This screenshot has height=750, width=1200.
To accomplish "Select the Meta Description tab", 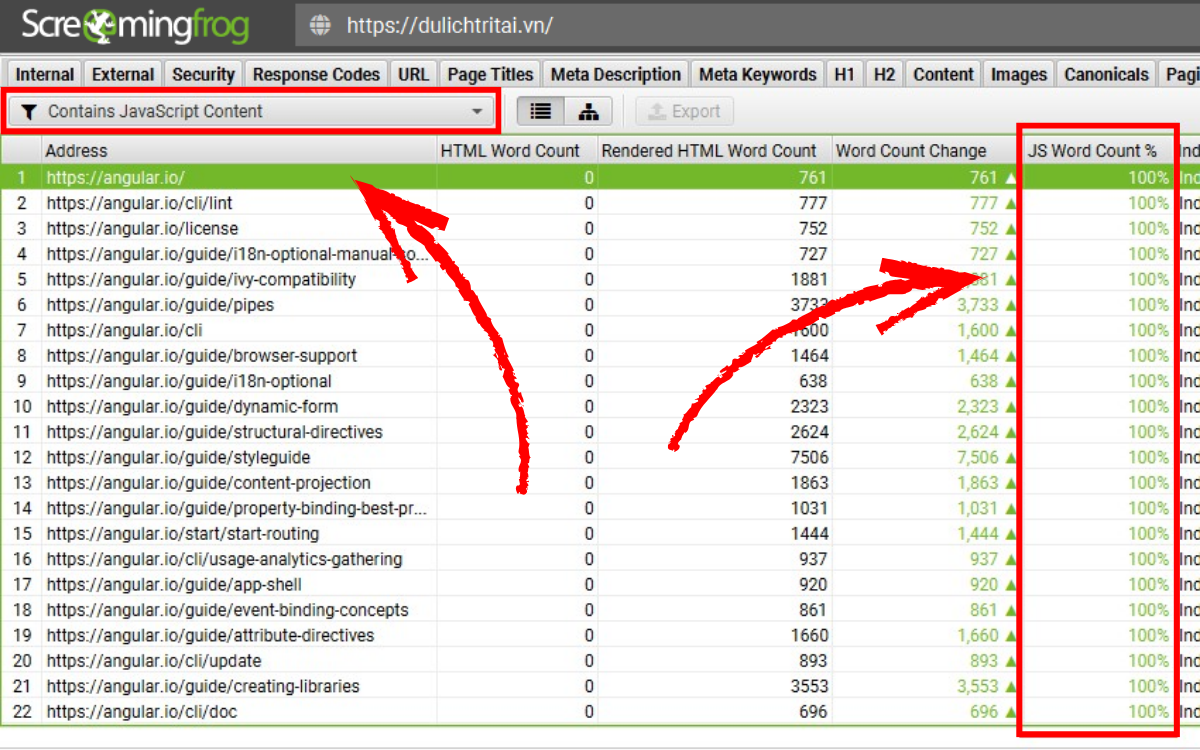I will [x=615, y=74].
